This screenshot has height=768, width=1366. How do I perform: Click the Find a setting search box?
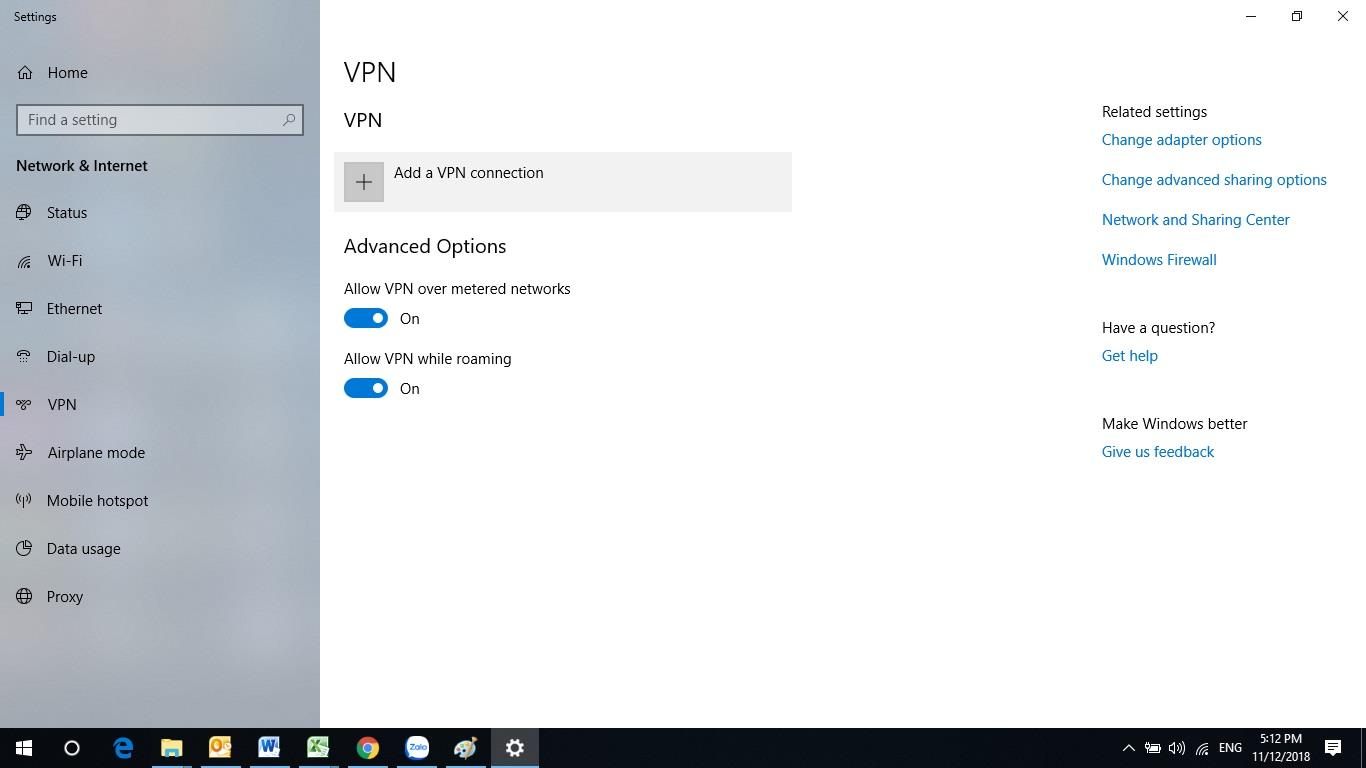click(x=160, y=119)
